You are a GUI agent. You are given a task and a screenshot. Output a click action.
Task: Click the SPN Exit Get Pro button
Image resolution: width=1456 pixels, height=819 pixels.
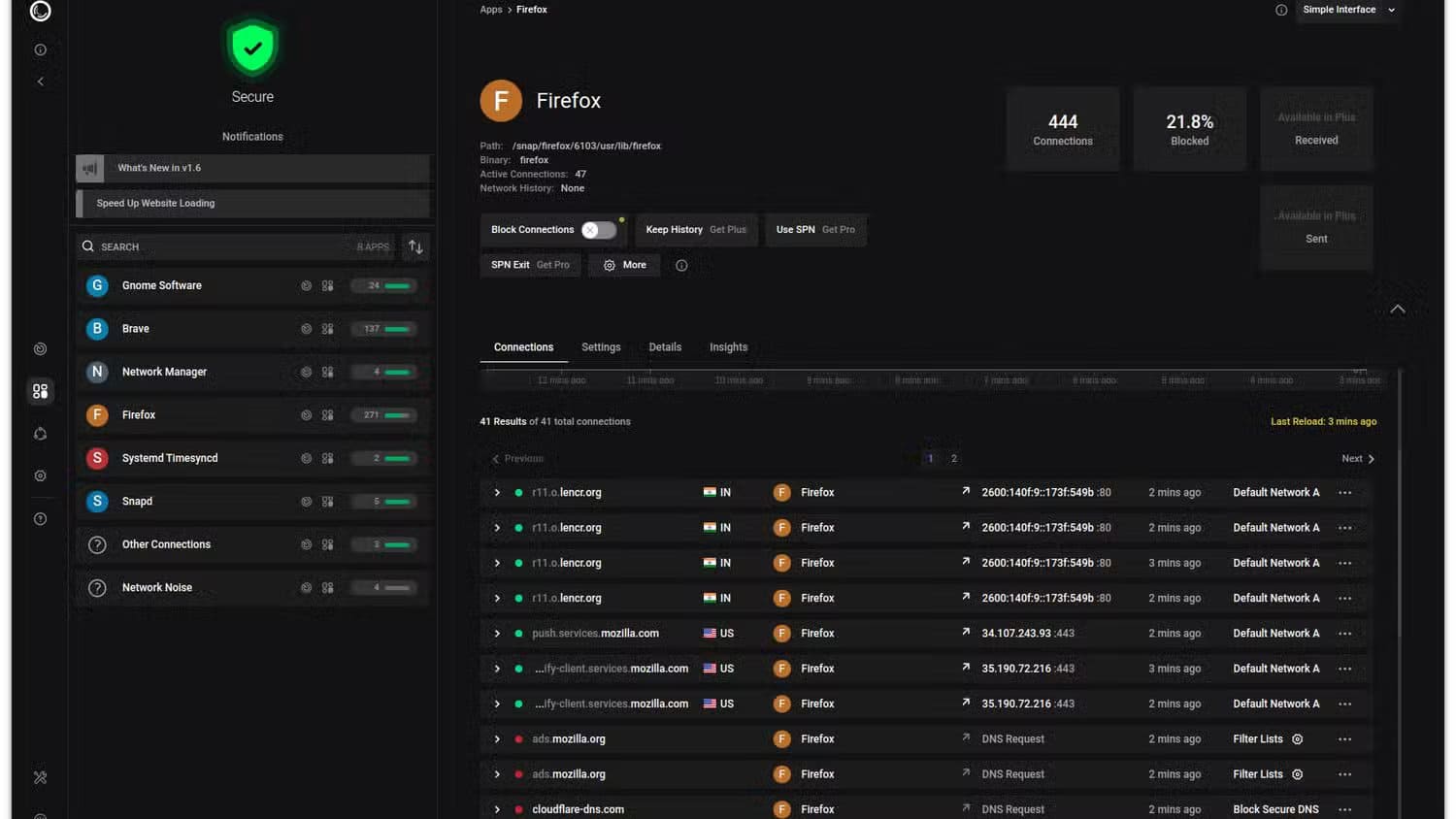click(x=530, y=265)
